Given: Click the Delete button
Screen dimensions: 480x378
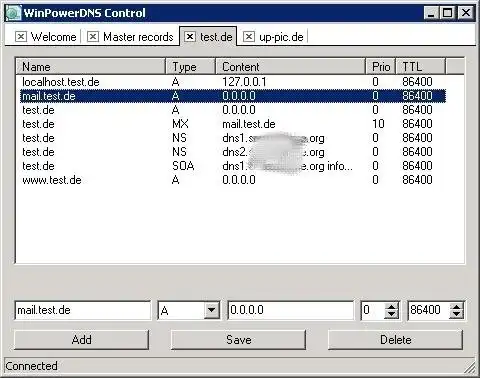Looking at the screenshot, I should pos(395,340).
